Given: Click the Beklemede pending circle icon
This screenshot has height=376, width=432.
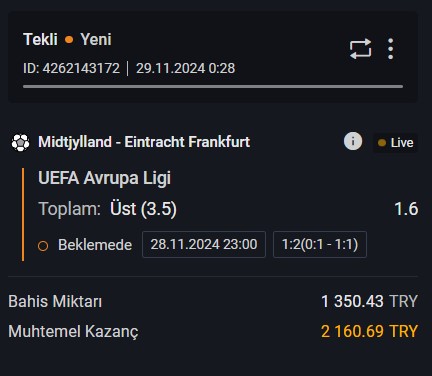Looking at the screenshot, I should [x=43, y=246].
